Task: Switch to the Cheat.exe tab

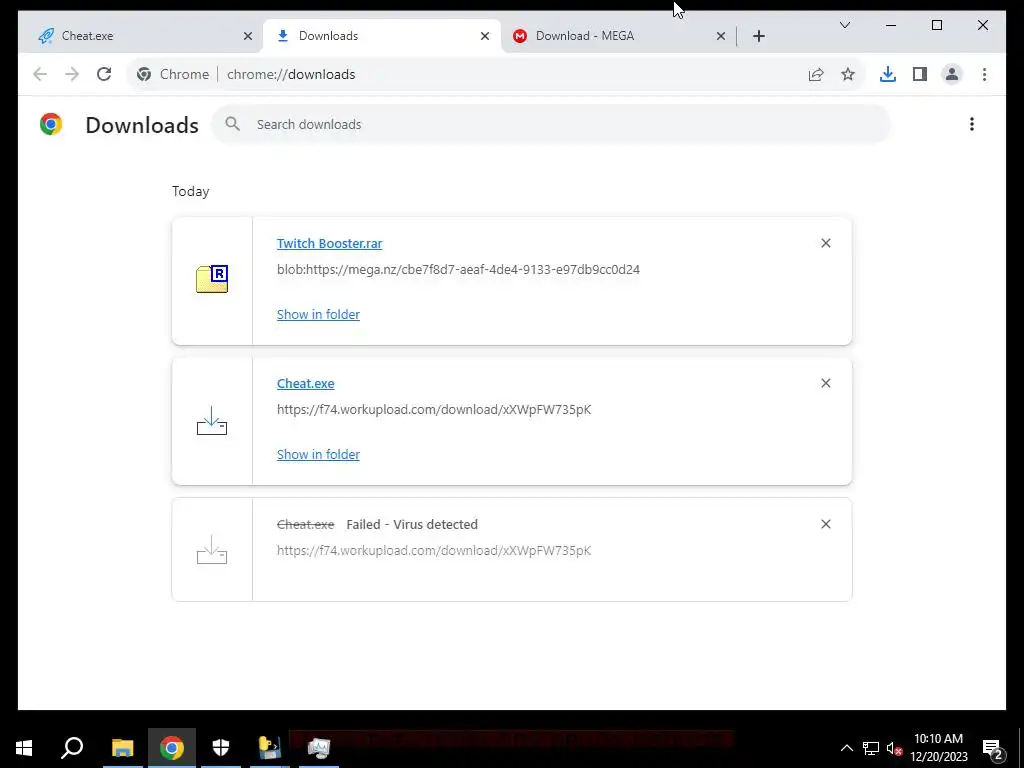Action: point(140,36)
